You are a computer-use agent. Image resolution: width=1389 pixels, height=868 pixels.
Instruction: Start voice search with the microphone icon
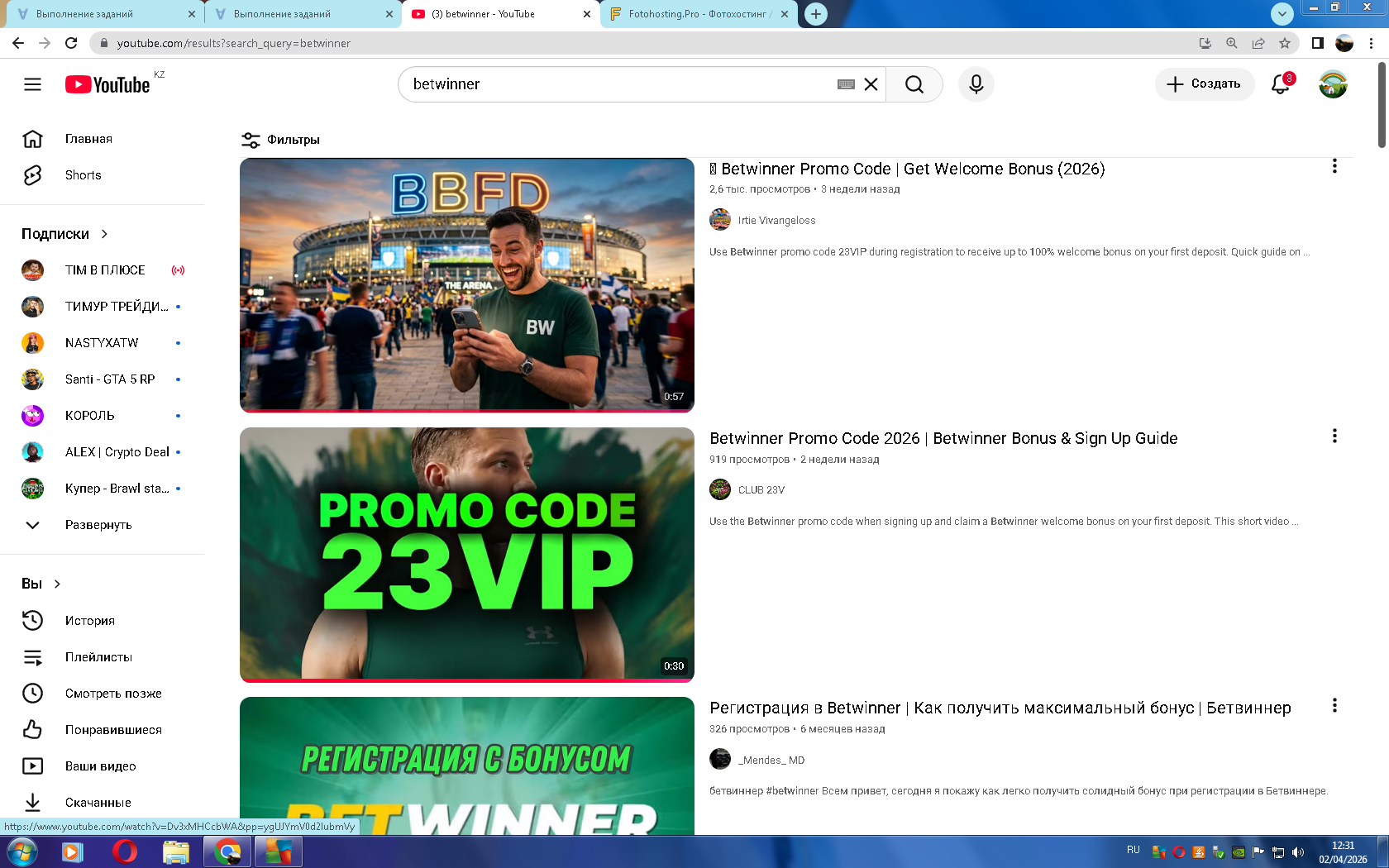pyautogui.click(x=976, y=84)
